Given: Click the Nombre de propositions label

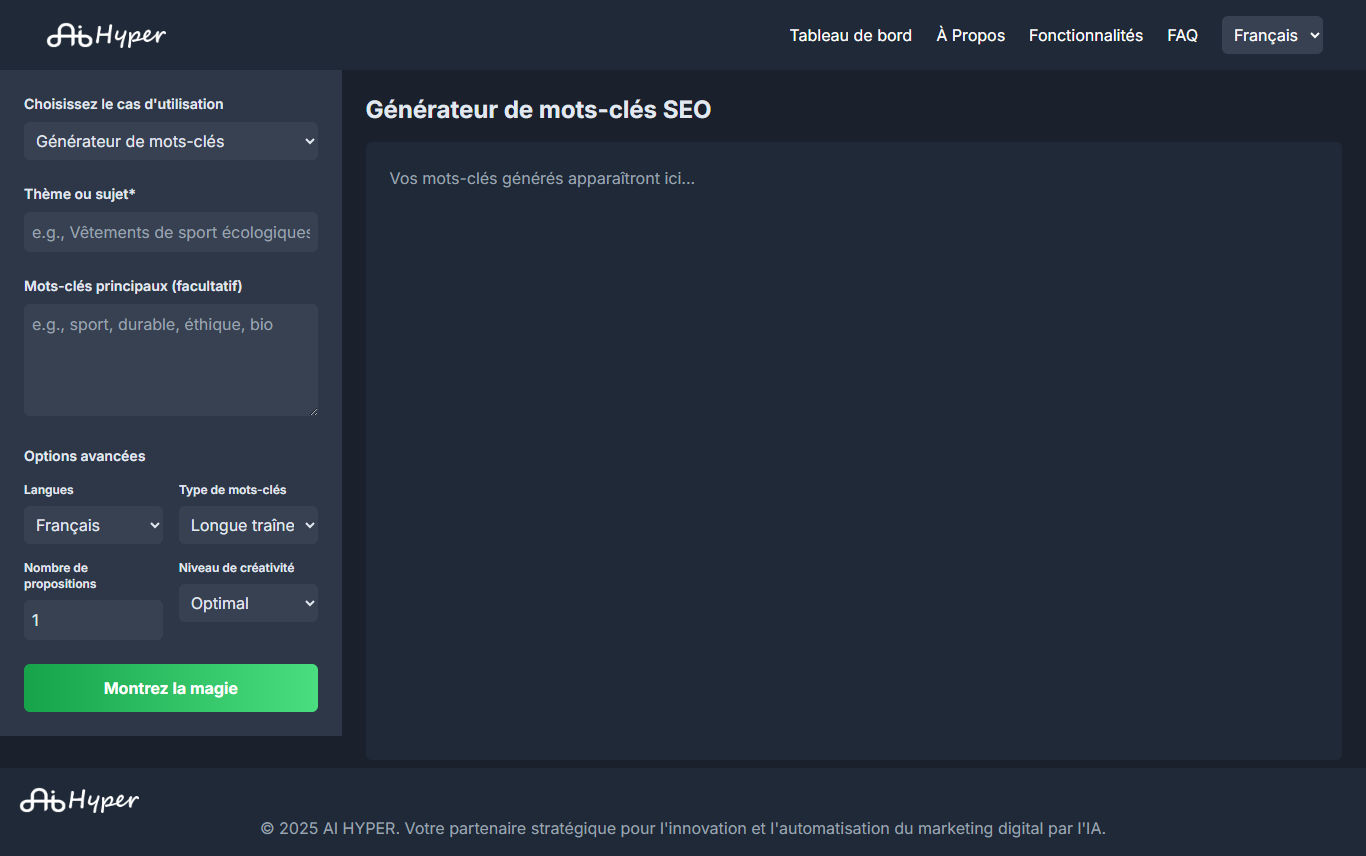Looking at the screenshot, I should click(x=60, y=576).
